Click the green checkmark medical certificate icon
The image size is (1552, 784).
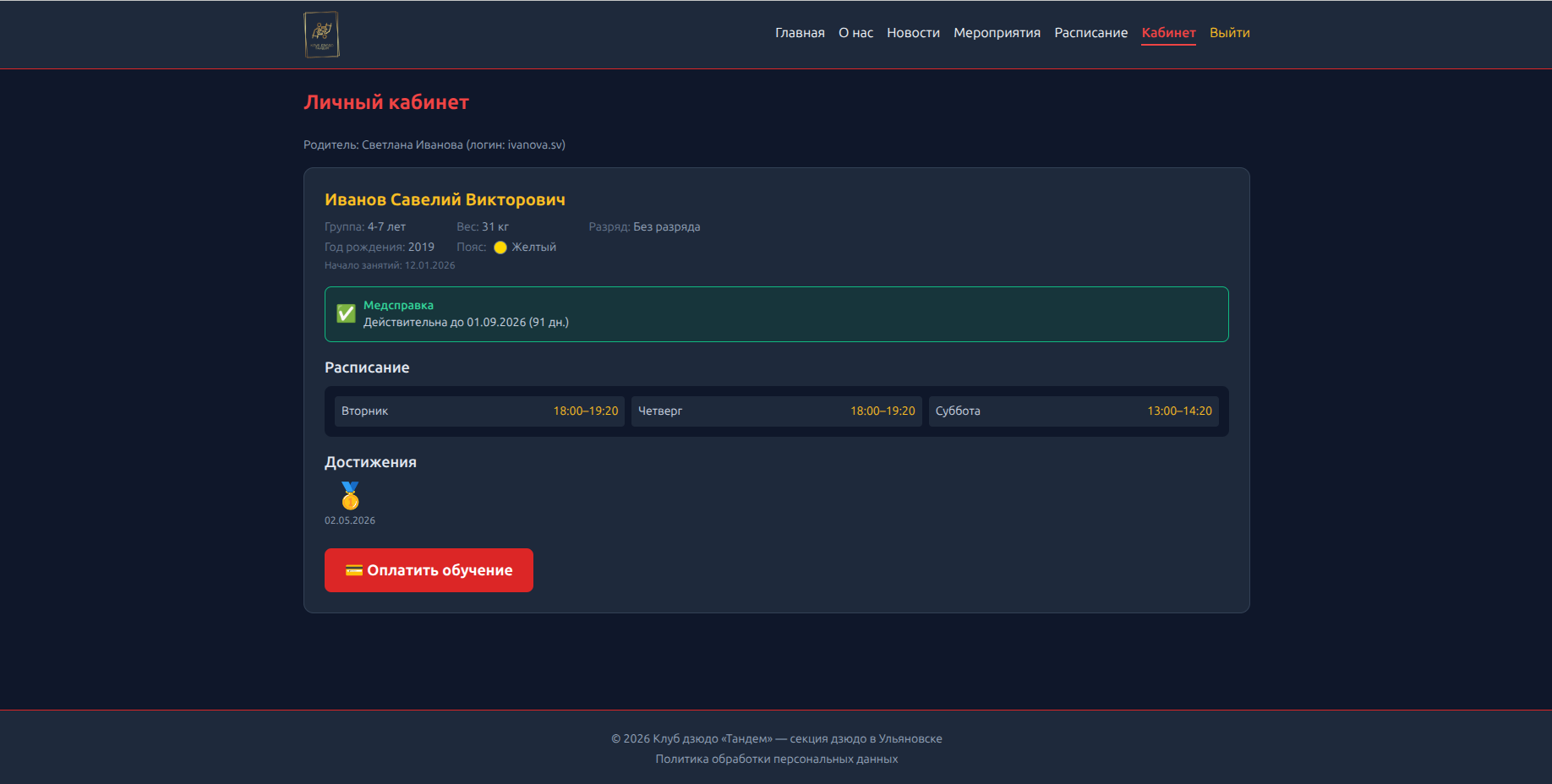(346, 313)
